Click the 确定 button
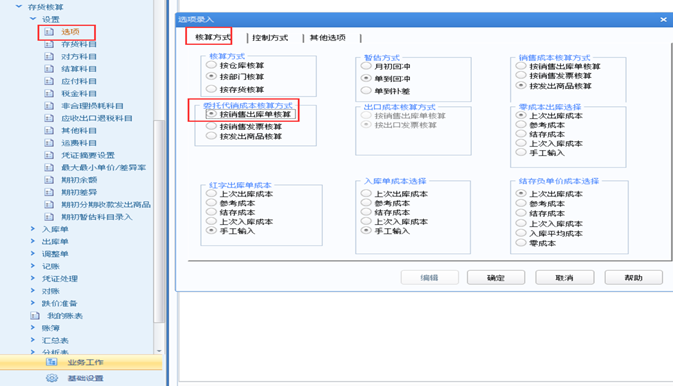Image resolution: width=673 pixels, height=386 pixels. [496, 278]
